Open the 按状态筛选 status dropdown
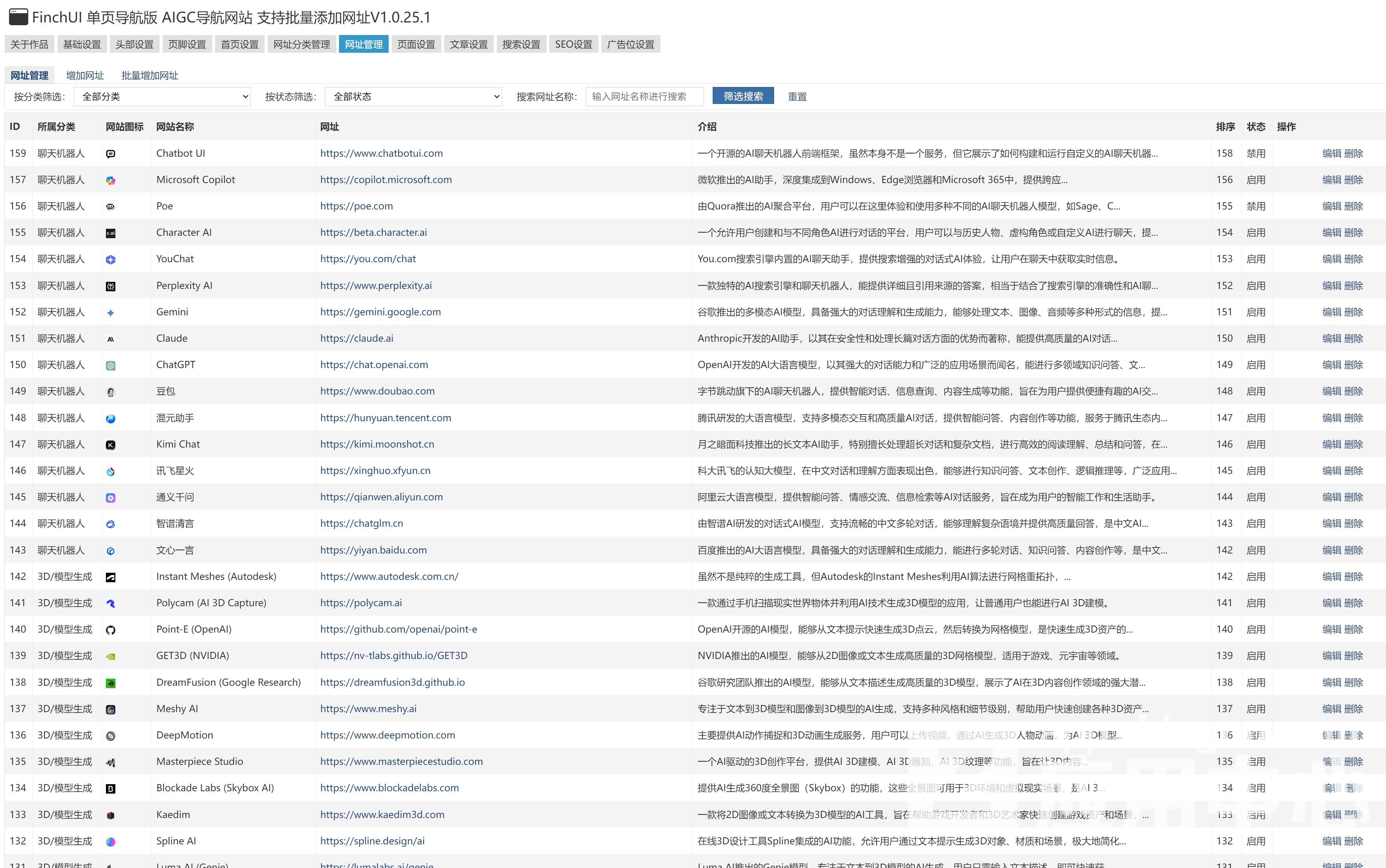 [x=413, y=96]
